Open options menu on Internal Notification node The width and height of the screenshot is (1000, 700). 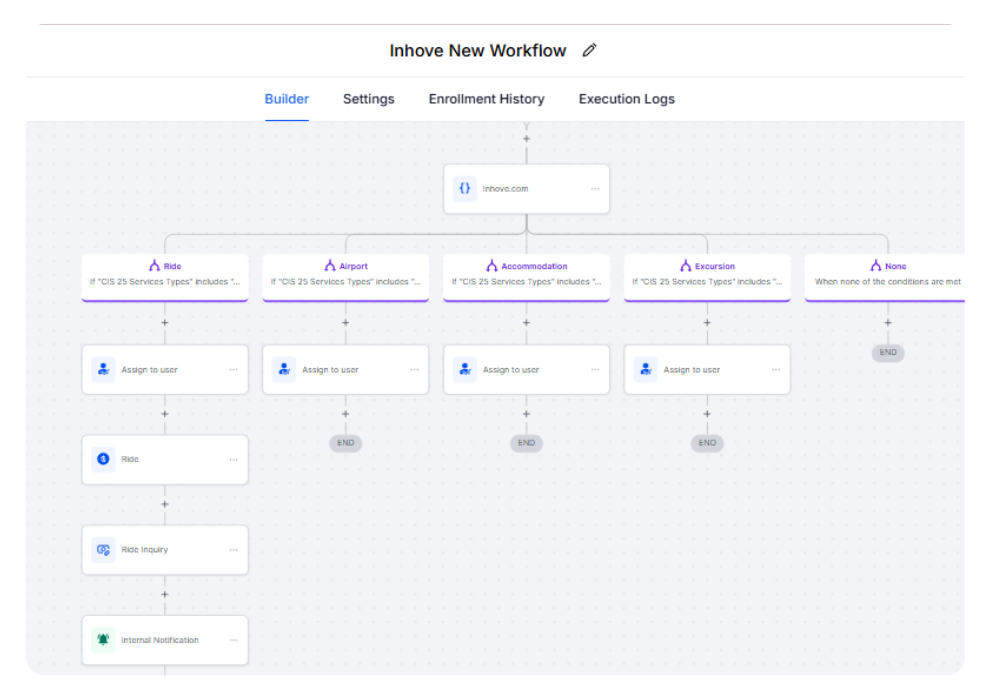click(x=232, y=640)
